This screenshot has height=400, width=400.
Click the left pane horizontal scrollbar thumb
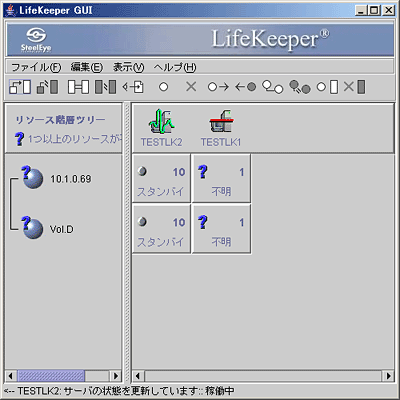pyautogui.click(x=51, y=376)
